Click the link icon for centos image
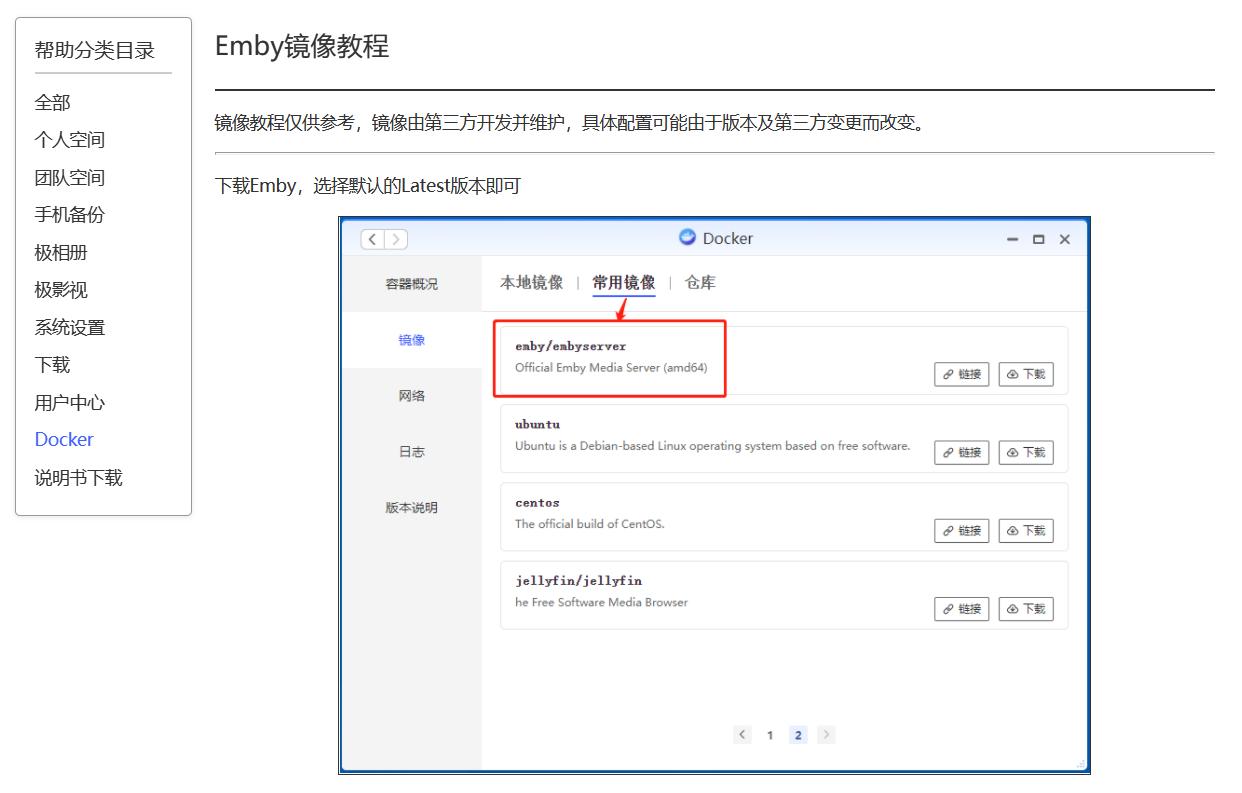This screenshot has height=793, width=1242. [x=961, y=530]
